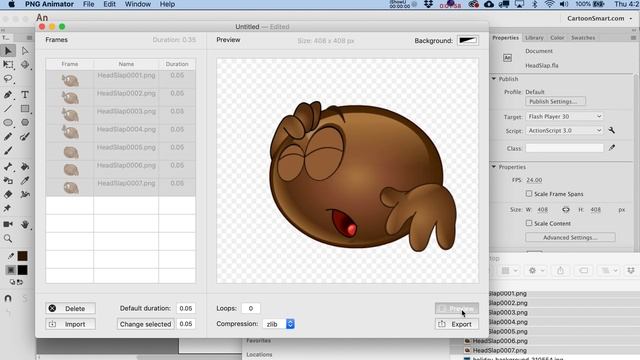
Task: Open the Window menu
Action: click(x=138, y=4)
